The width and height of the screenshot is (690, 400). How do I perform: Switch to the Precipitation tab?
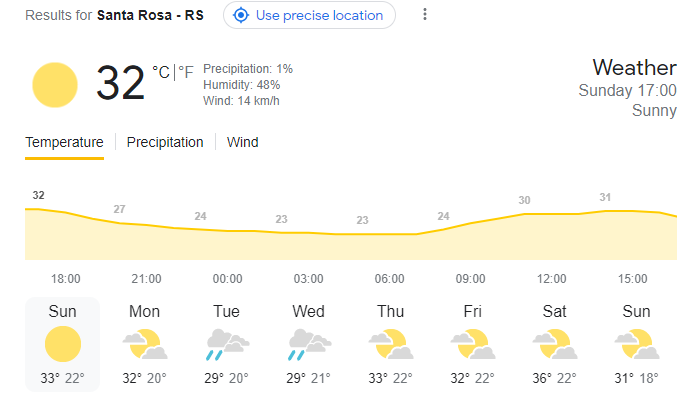click(165, 142)
